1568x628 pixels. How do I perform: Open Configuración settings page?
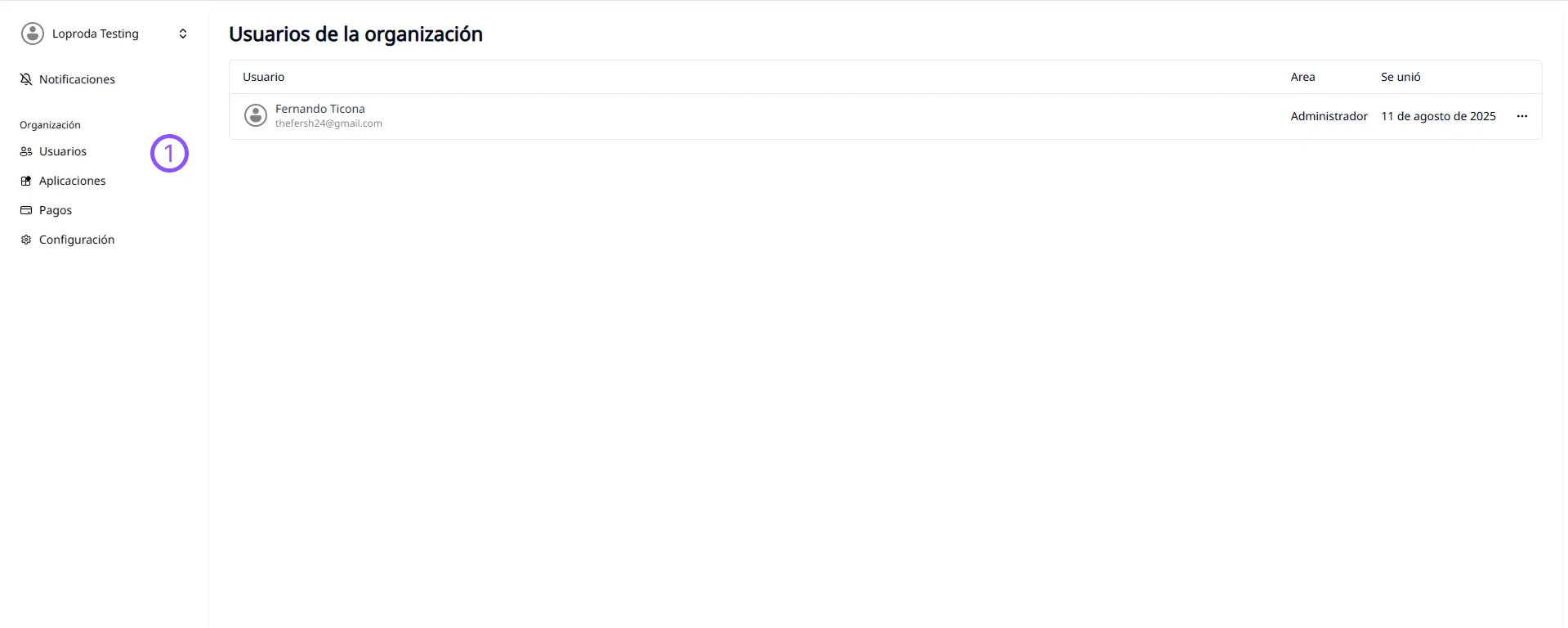tap(77, 240)
